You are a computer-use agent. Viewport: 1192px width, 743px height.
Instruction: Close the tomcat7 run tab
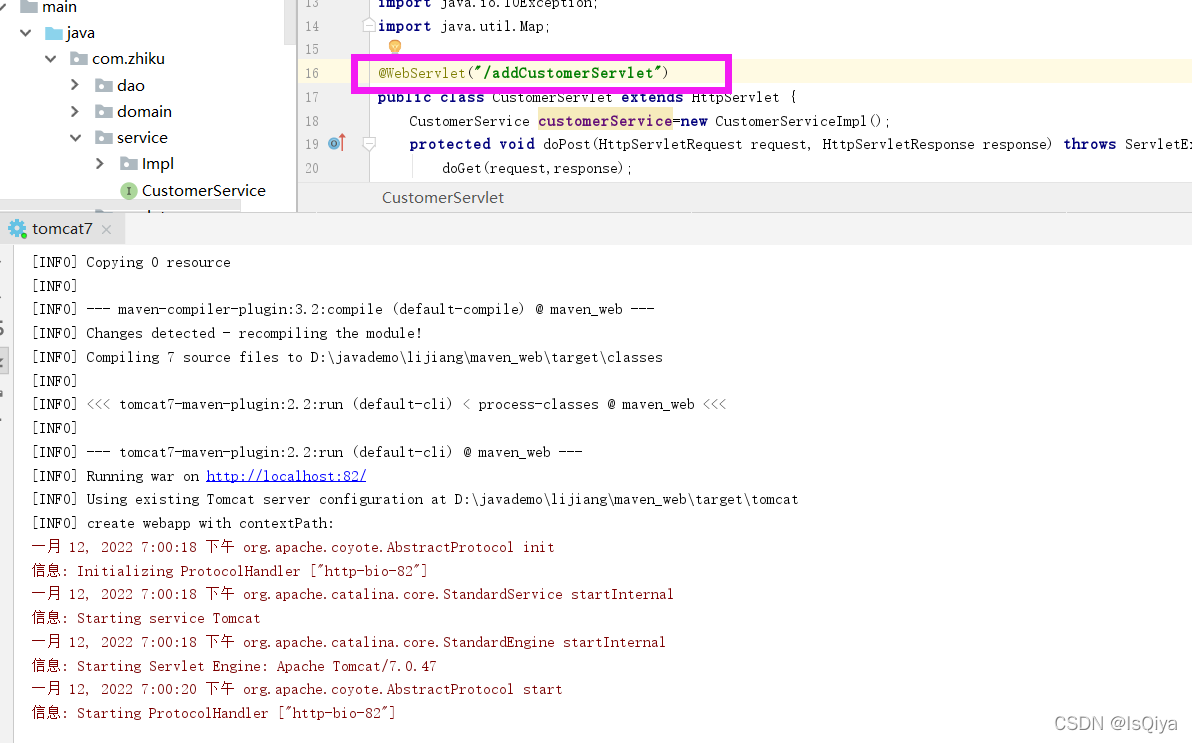tap(106, 230)
